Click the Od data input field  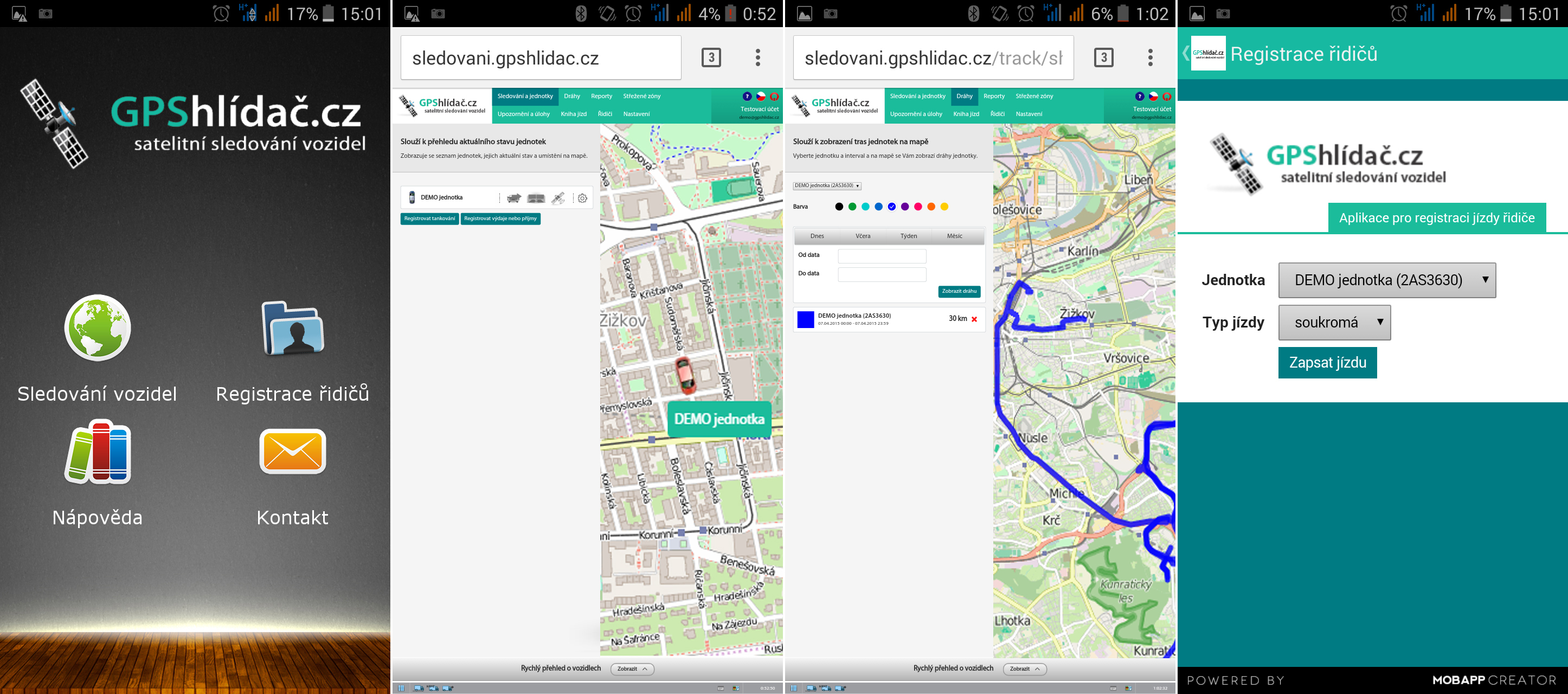point(882,256)
